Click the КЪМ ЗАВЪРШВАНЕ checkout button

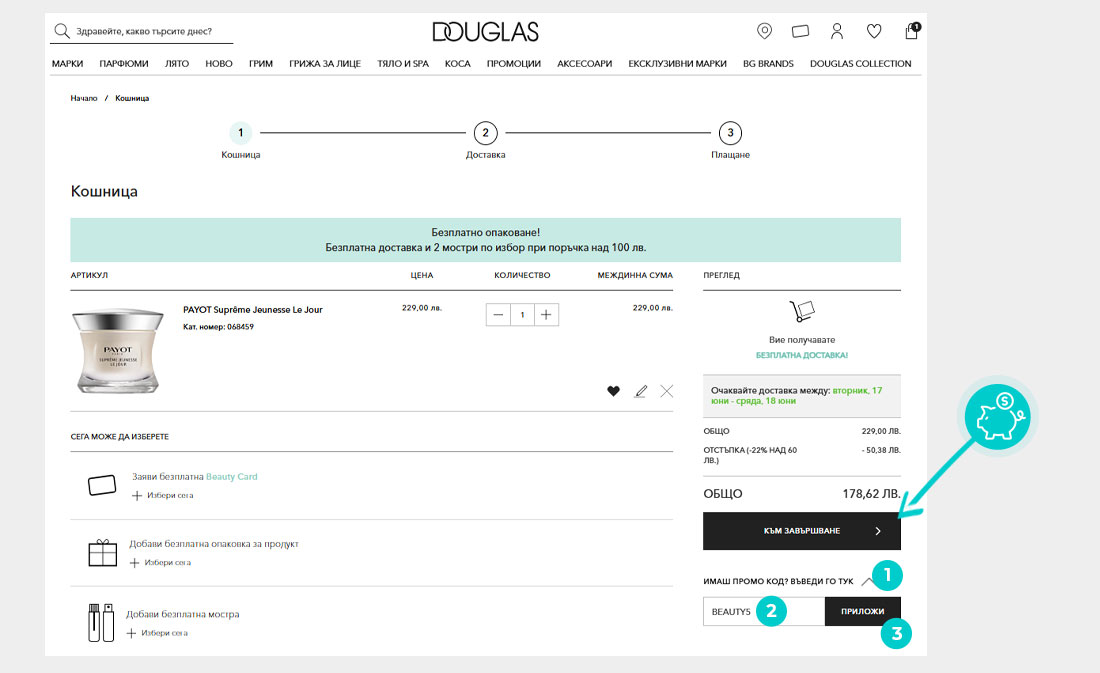point(802,531)
